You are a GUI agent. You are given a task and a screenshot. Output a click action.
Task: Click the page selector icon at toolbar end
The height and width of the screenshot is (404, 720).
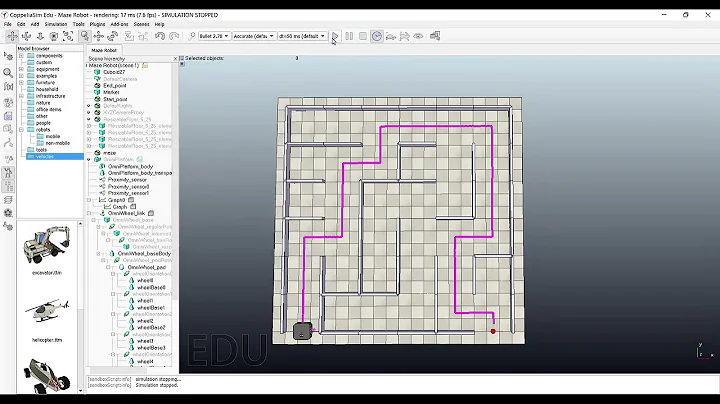tap(435, 36)
